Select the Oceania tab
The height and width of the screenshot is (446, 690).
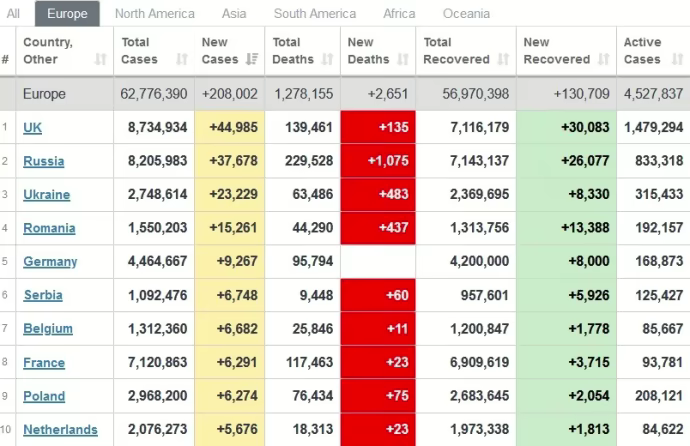click(466, 14)
